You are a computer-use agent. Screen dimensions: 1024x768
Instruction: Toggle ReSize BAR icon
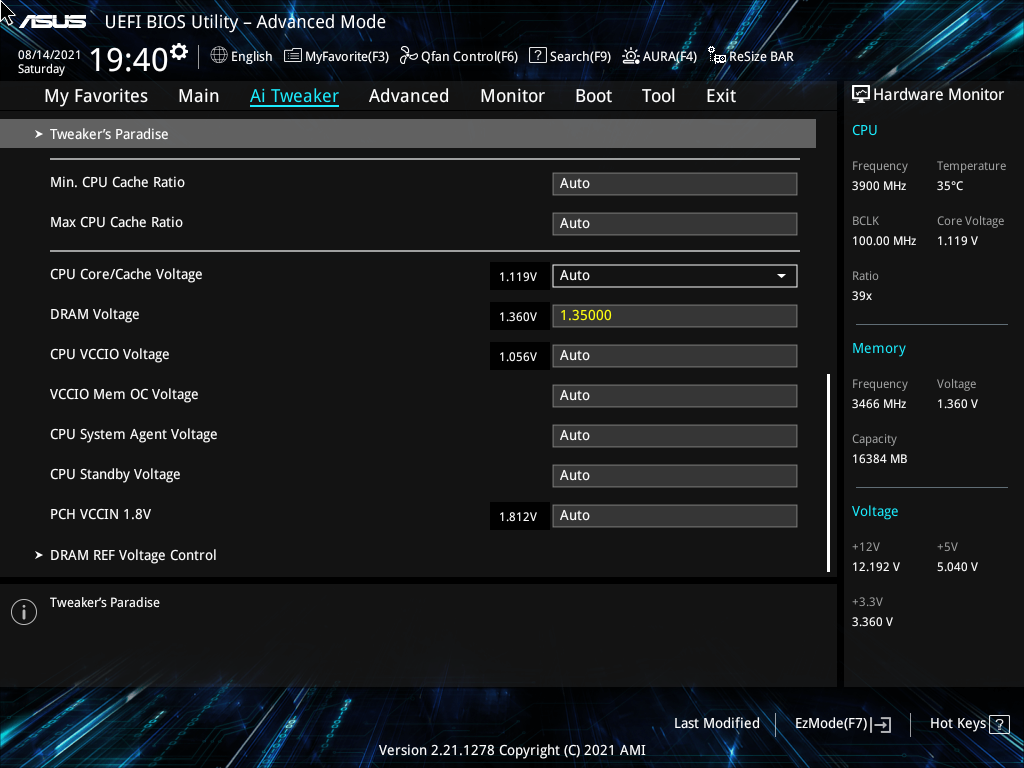point(716,56)
